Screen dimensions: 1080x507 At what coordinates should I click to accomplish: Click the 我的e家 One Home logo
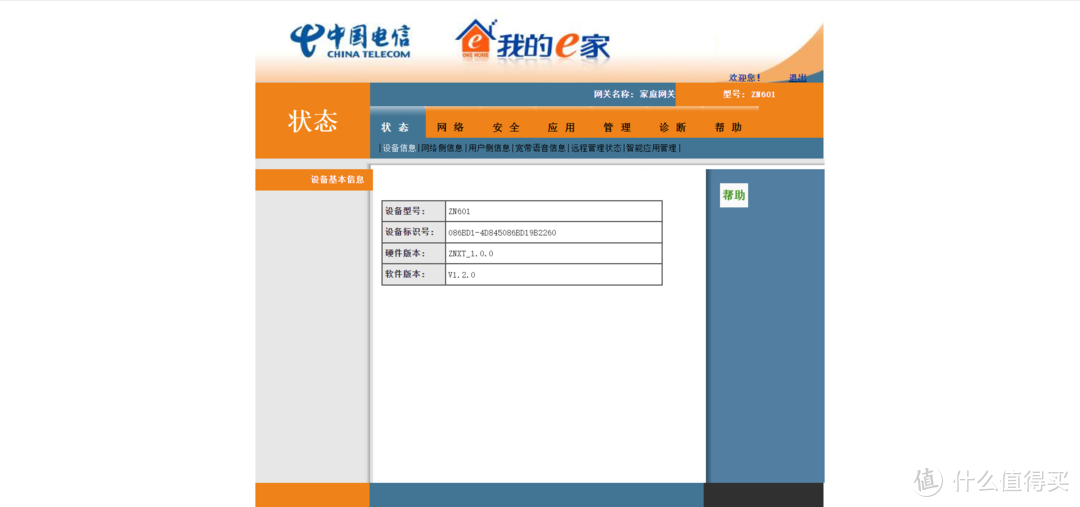pyautogui.click(x=532, y=41)
